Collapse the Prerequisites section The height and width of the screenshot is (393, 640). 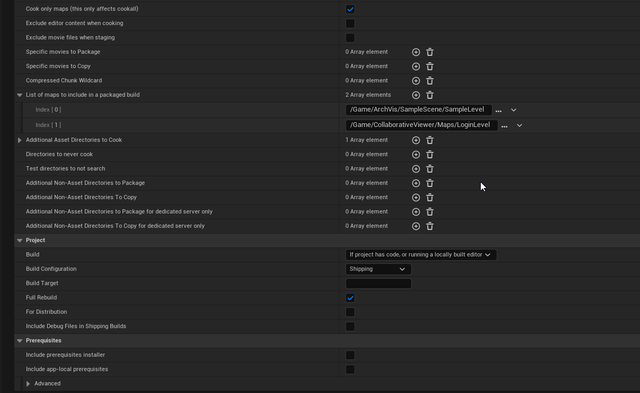[x=20, y=340]
